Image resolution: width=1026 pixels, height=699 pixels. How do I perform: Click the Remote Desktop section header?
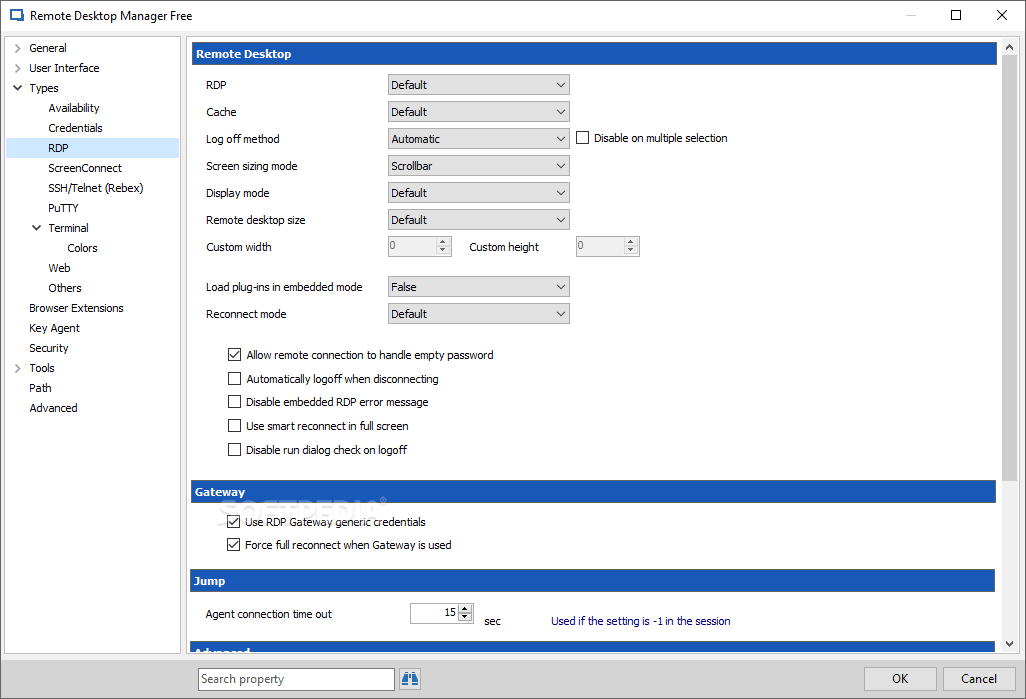[594, 54]
